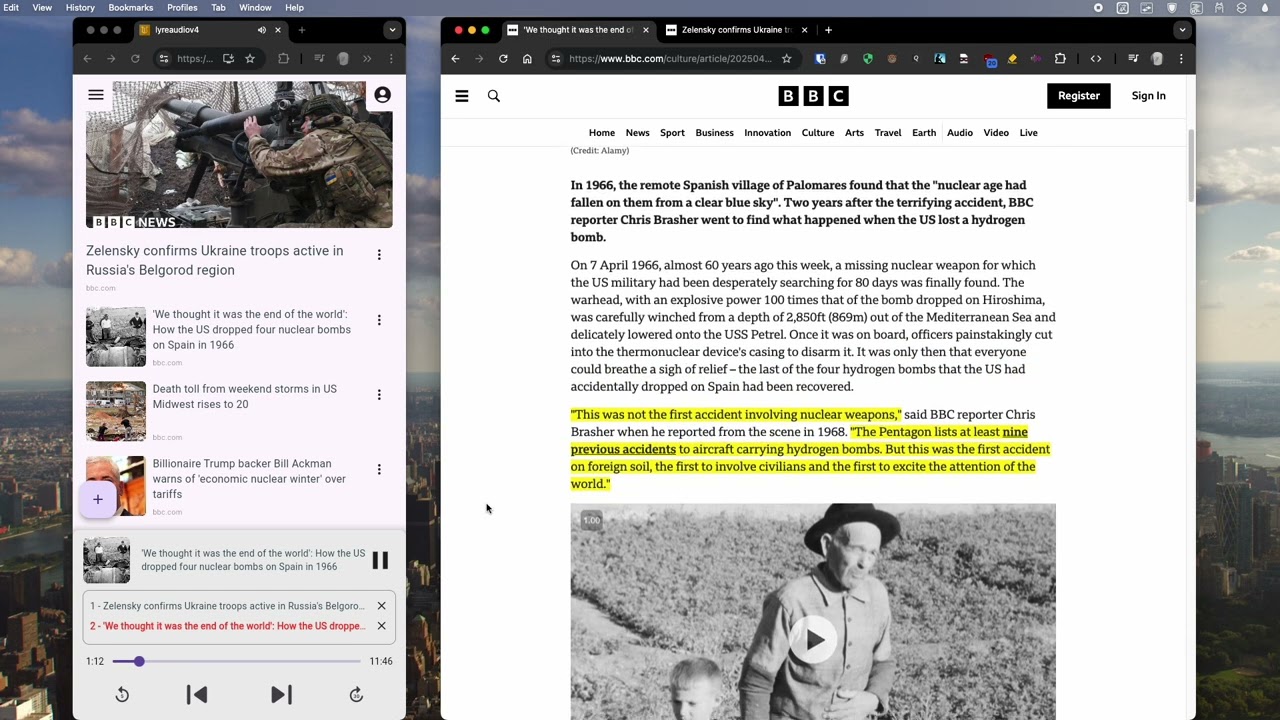This screenshot has width=1280, height=720.
Task: Open the History menu in macOS menu bar
Action: tap(80, 7)
